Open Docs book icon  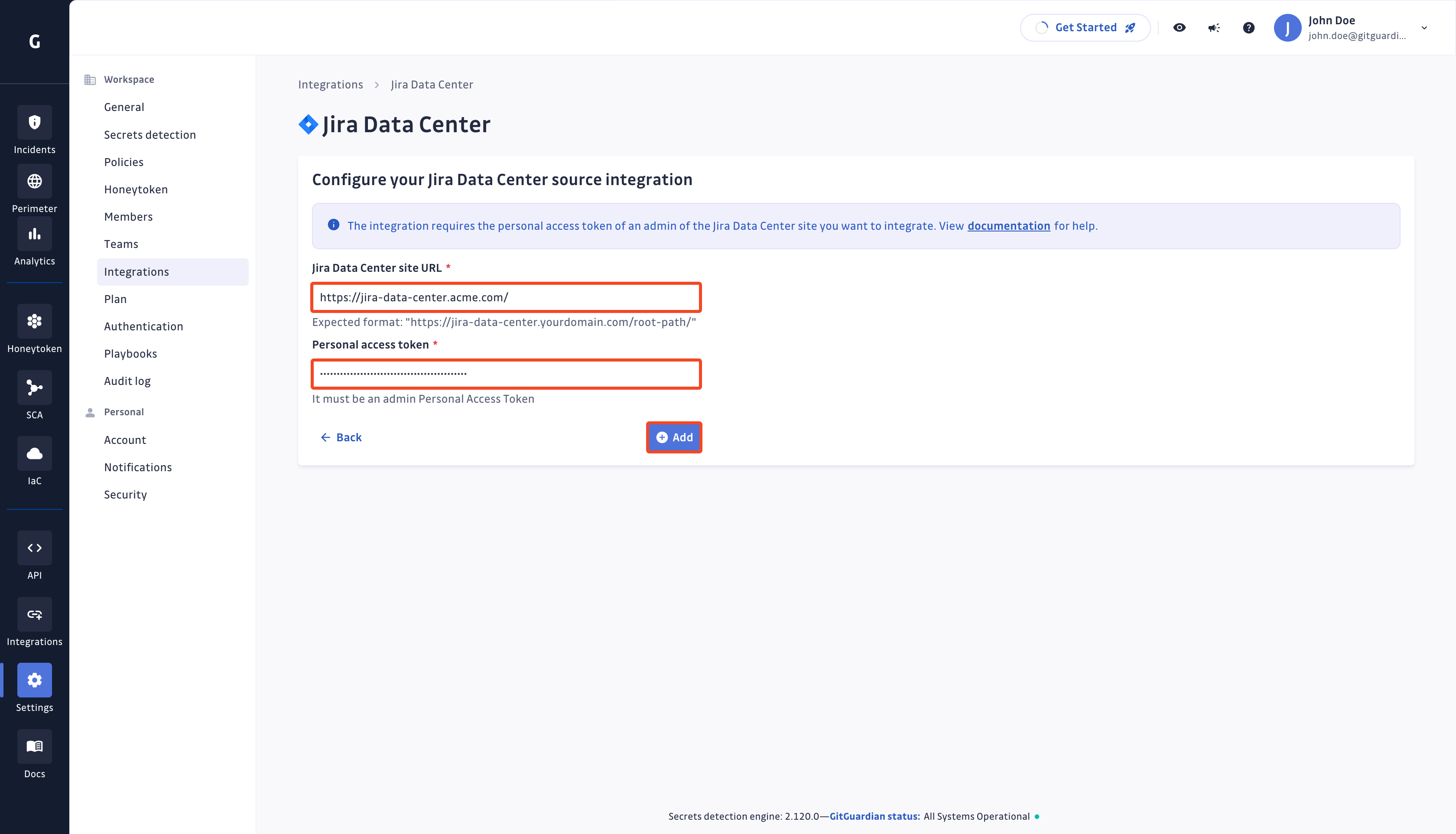tap(34, 746)
